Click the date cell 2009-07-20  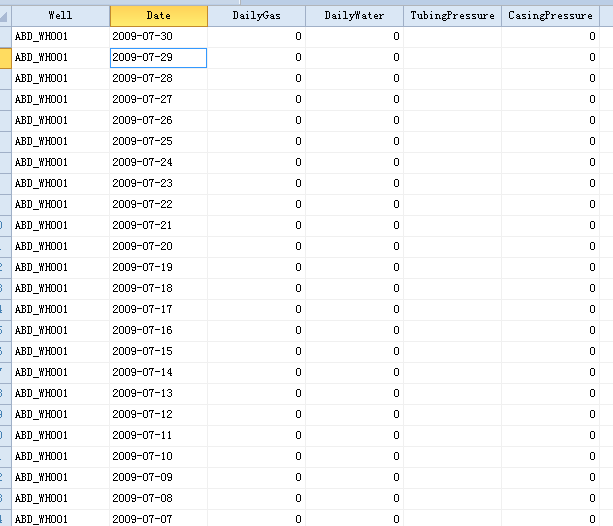point(159,247)
